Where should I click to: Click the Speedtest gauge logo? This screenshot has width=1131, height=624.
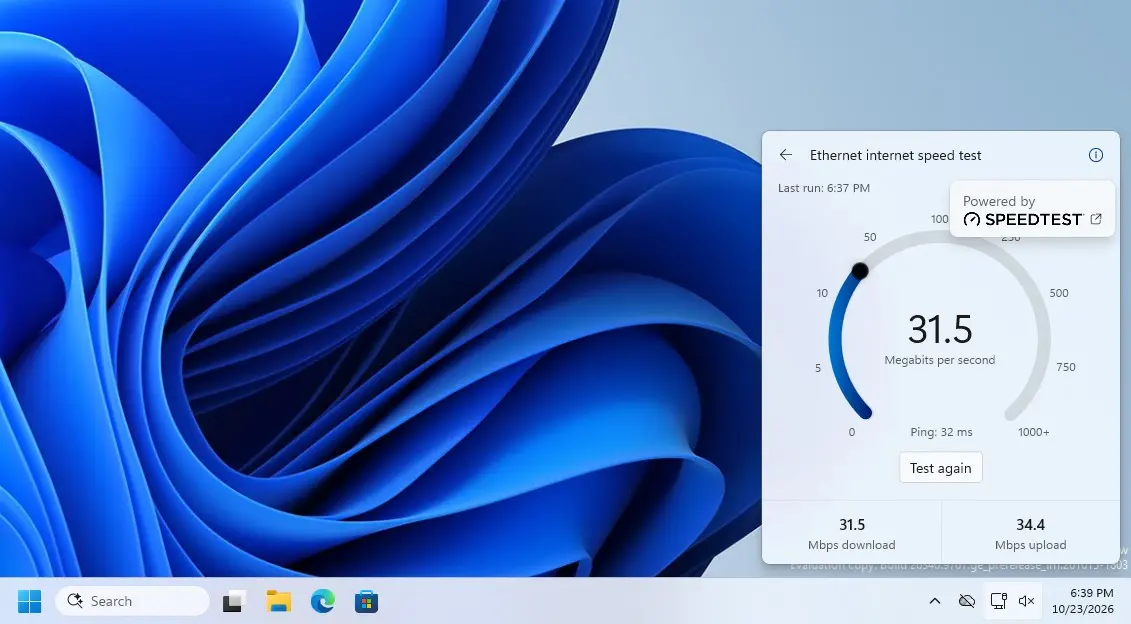pos(972,219)
